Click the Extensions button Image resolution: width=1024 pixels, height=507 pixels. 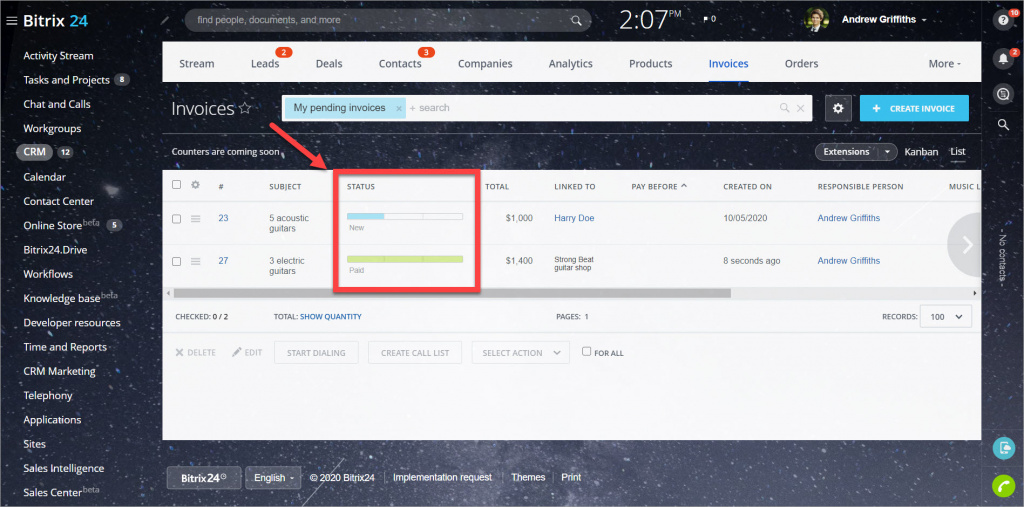(846, 152)
